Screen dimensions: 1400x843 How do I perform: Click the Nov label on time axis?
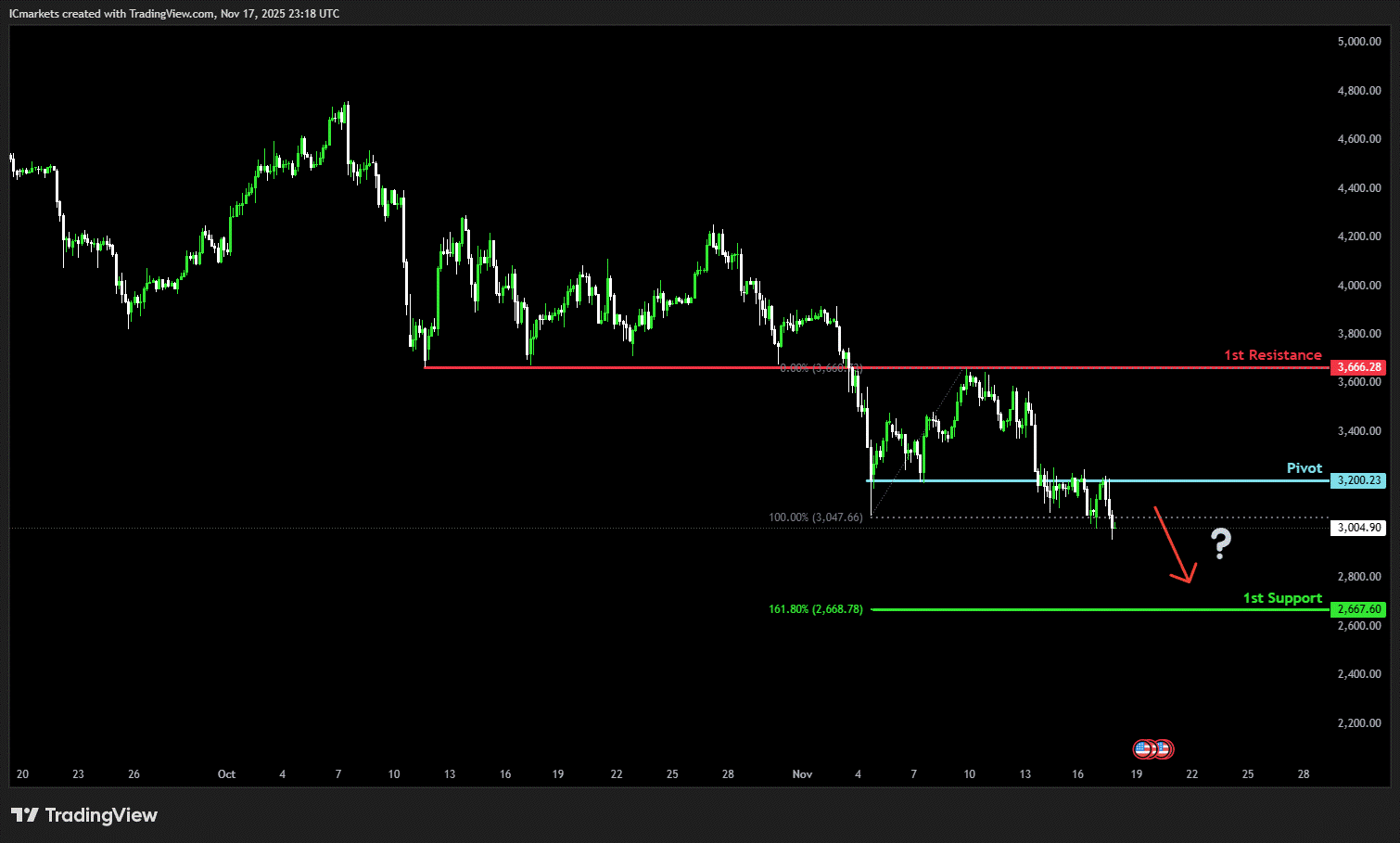802,774
